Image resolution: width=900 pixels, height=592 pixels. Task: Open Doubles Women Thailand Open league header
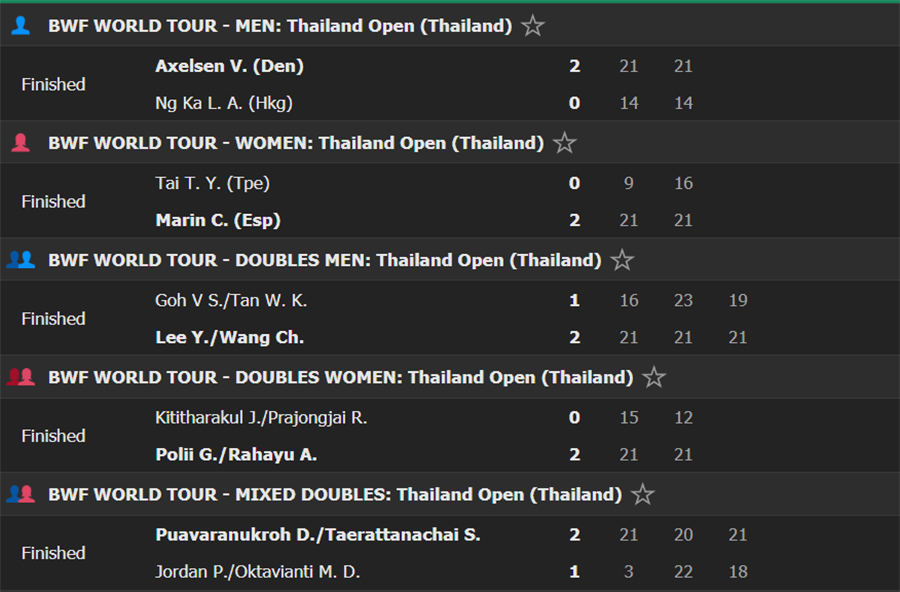(341, 377)
